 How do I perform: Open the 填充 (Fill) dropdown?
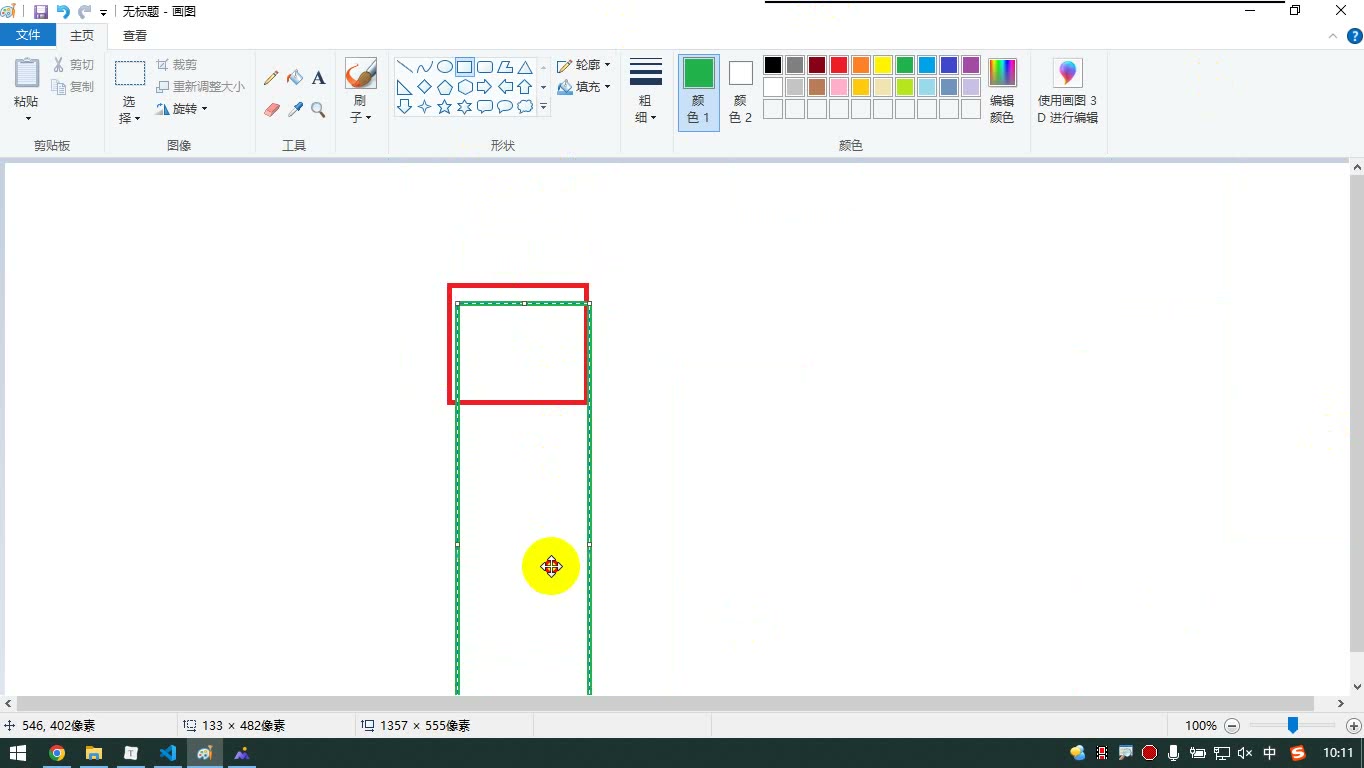(584, 87)
